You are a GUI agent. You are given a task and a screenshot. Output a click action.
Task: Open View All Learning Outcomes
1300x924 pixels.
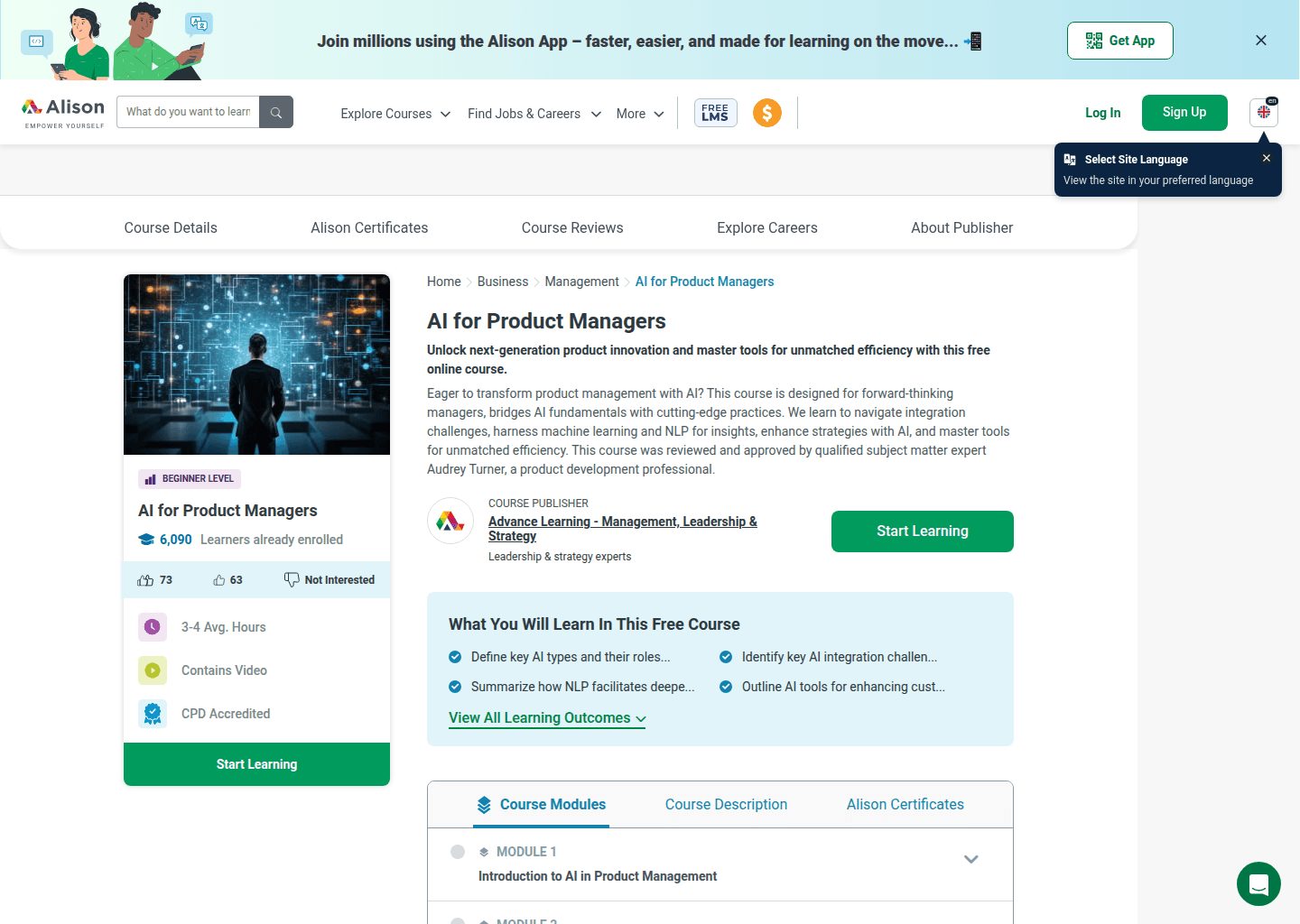click(x=547, y=717)
